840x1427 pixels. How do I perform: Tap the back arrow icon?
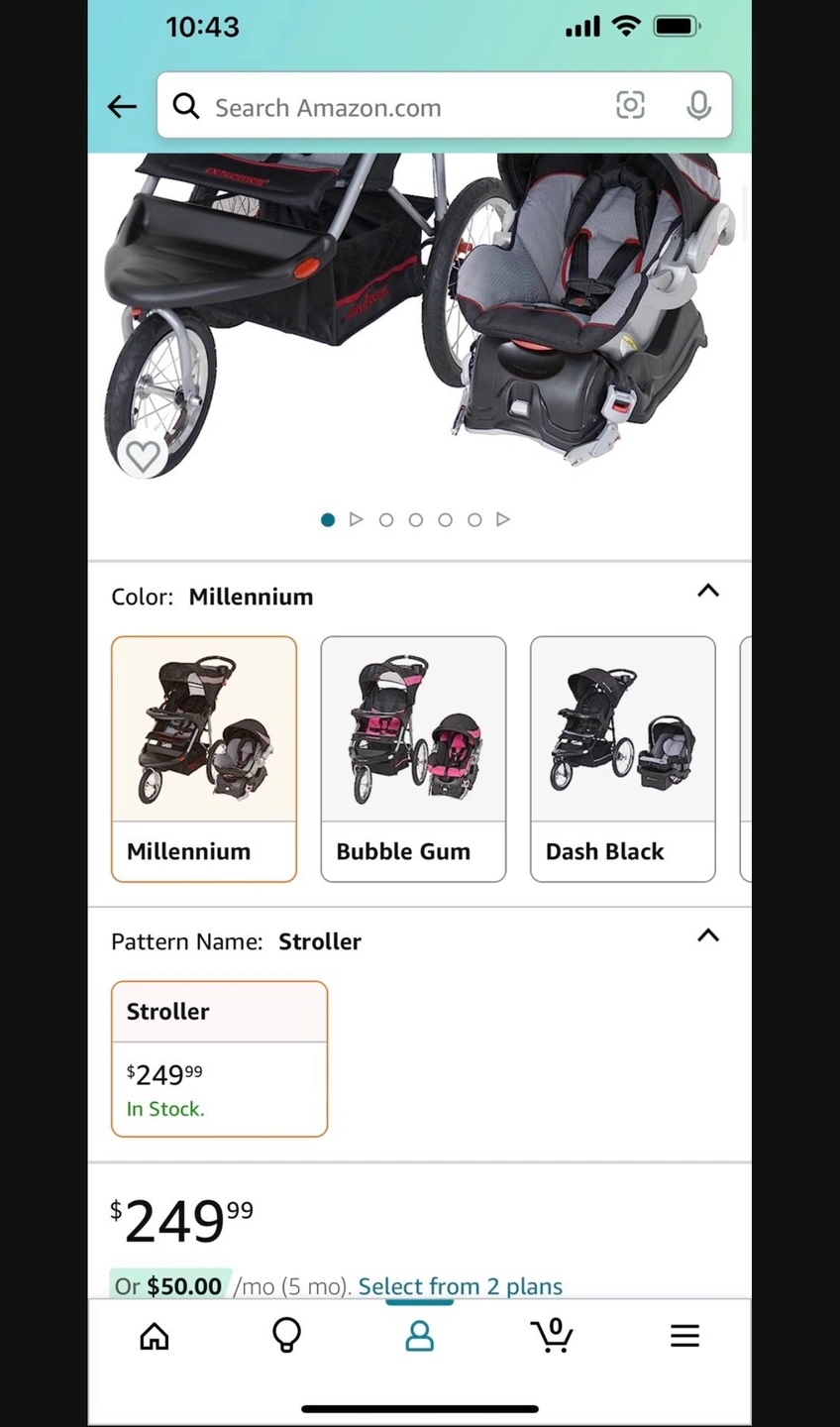tap(122, 106)
